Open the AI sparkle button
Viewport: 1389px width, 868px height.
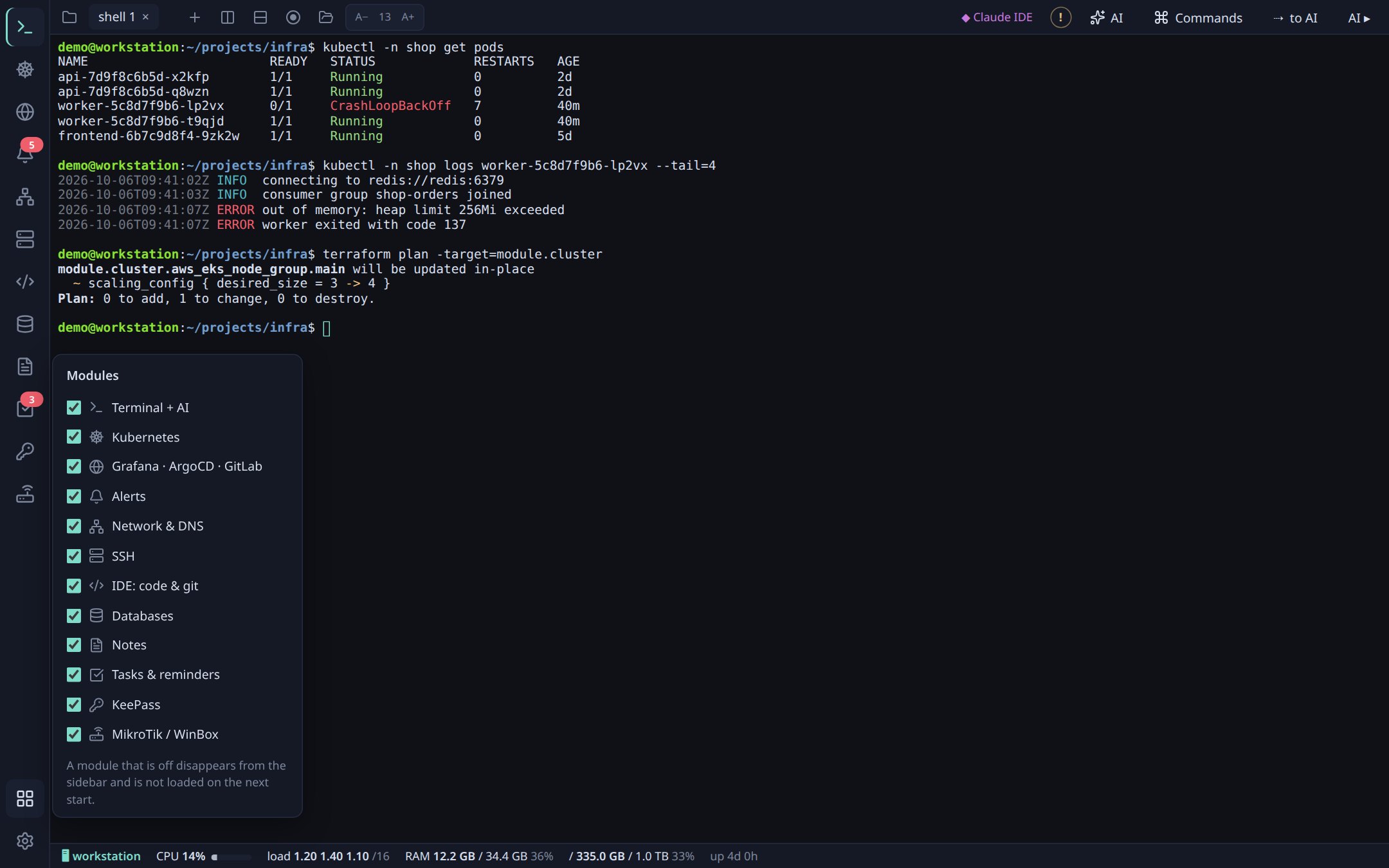click(x=1107, y=17)
